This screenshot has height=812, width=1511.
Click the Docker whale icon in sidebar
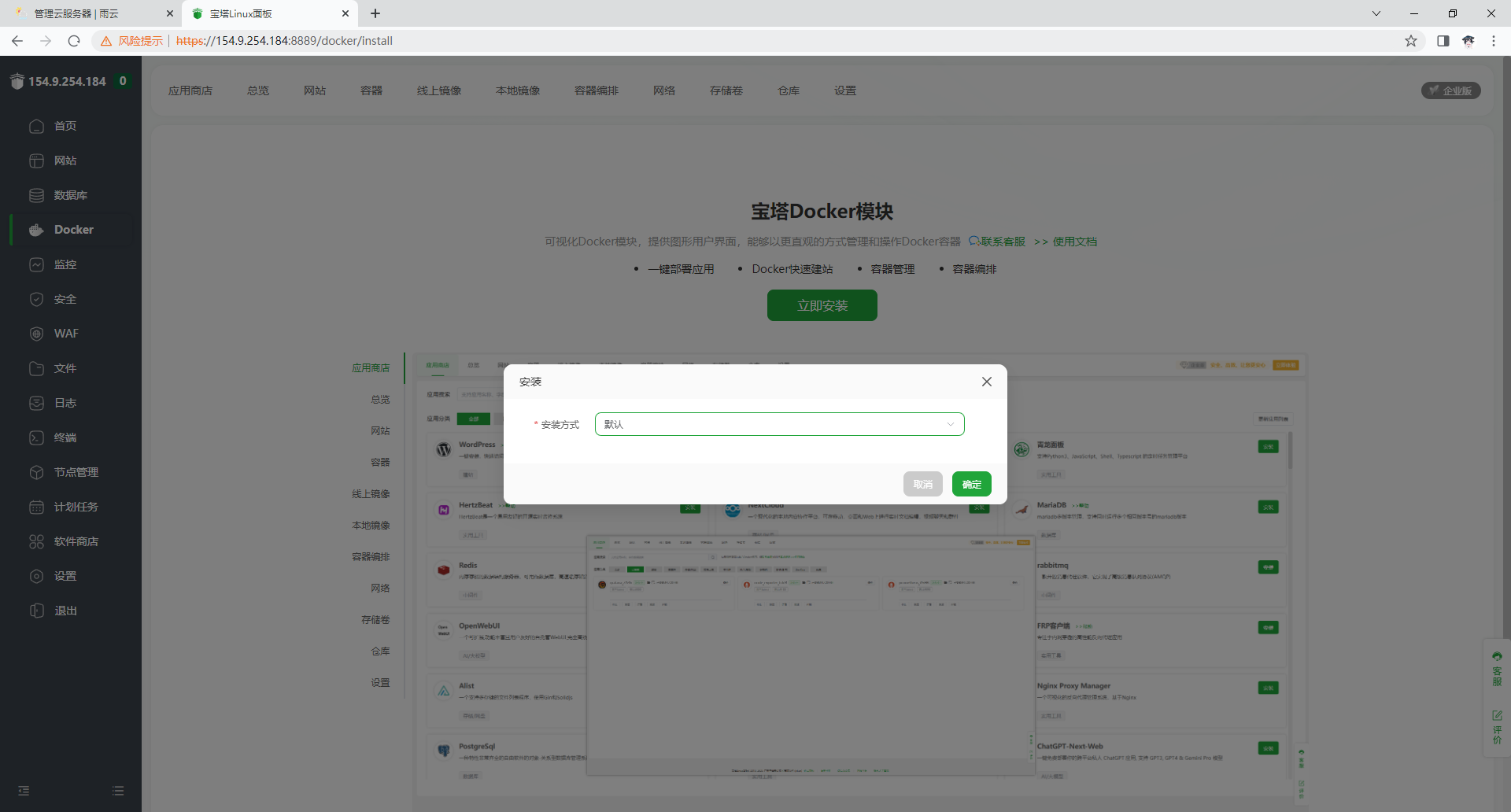coord(36,230)
